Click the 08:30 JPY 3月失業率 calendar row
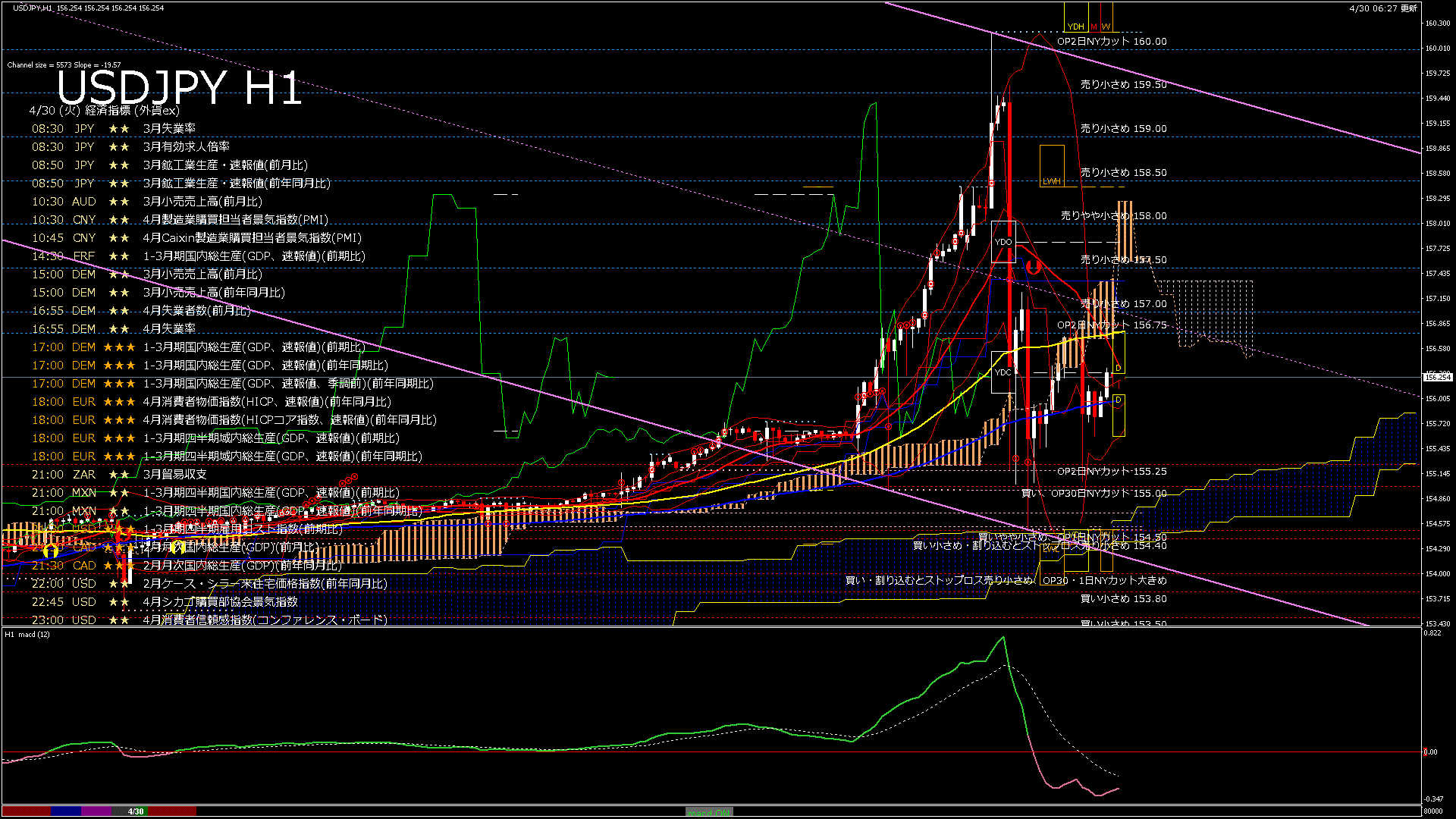The width and height of the screenshot is (1456, 819). [x=114, y=129]
